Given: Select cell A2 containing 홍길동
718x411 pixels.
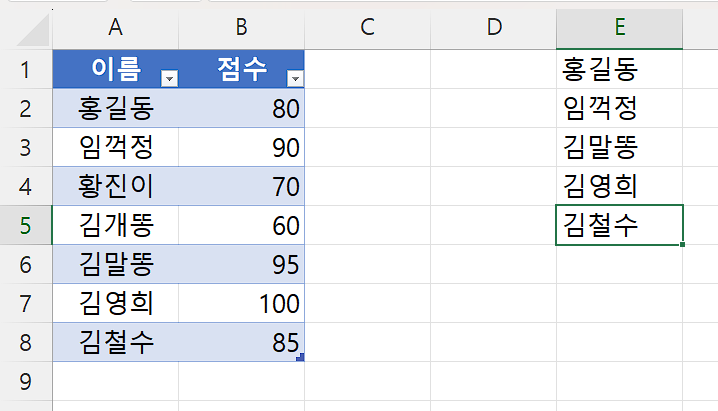Looking at the screenshot, I should (115, 108).
